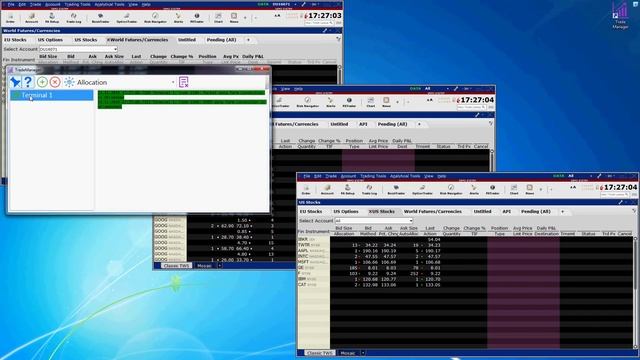
Task: Open the Trade Manager desktop shortcut
Action: click(620, 15)
